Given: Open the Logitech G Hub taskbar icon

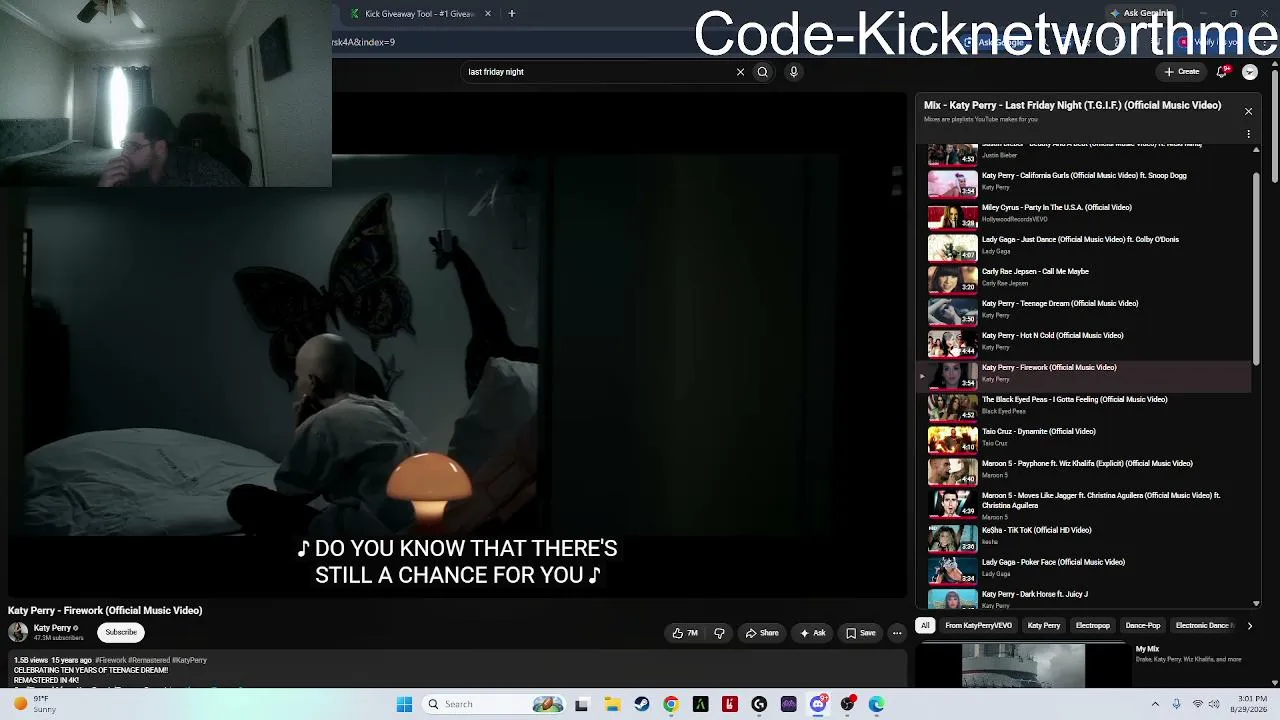Looking at the screenshot, I should click(x=759, y=704).
